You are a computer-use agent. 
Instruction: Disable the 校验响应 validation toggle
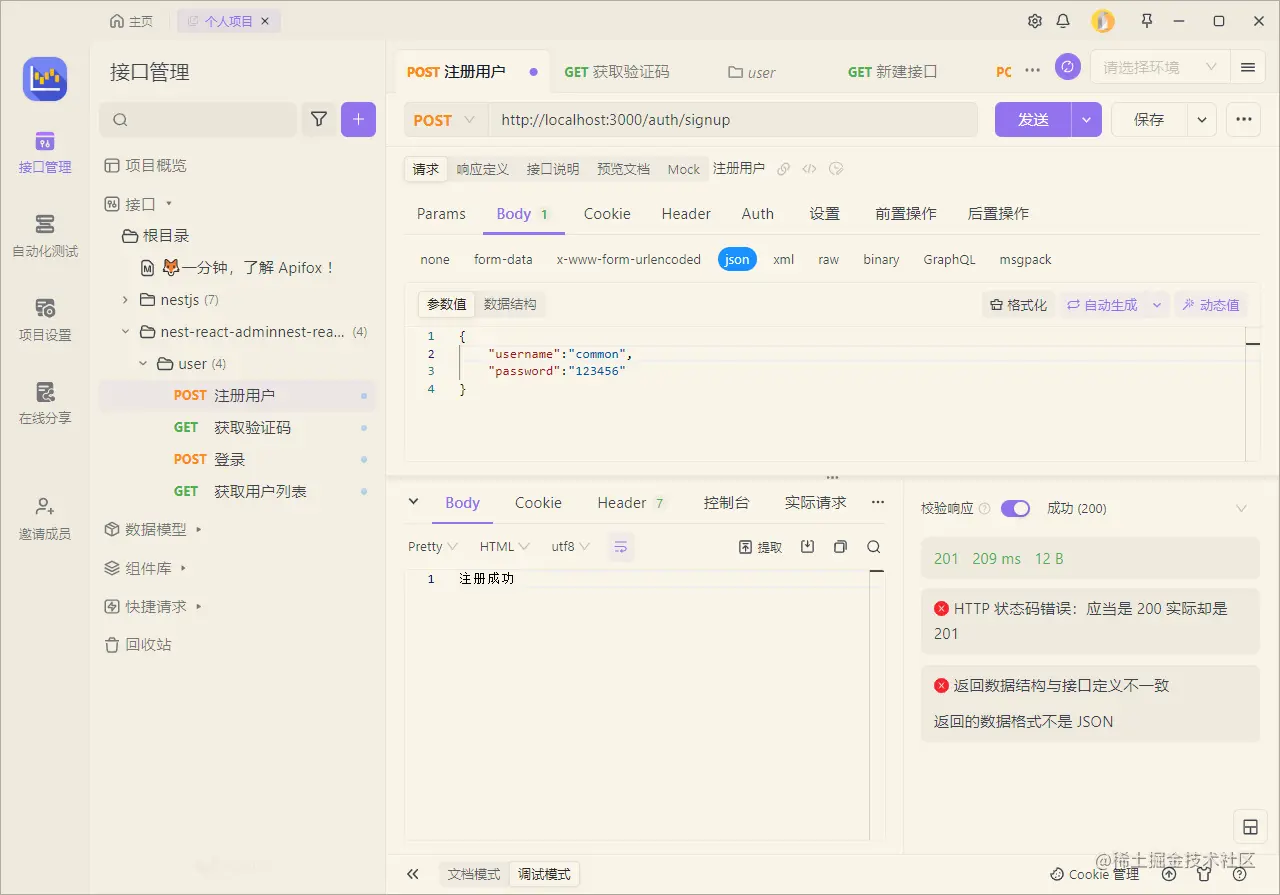[1015, 508]
